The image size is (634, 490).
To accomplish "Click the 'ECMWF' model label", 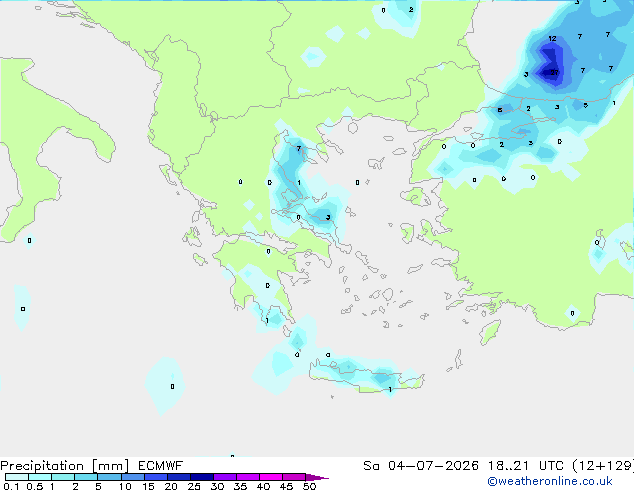I will tap(161, 466).
